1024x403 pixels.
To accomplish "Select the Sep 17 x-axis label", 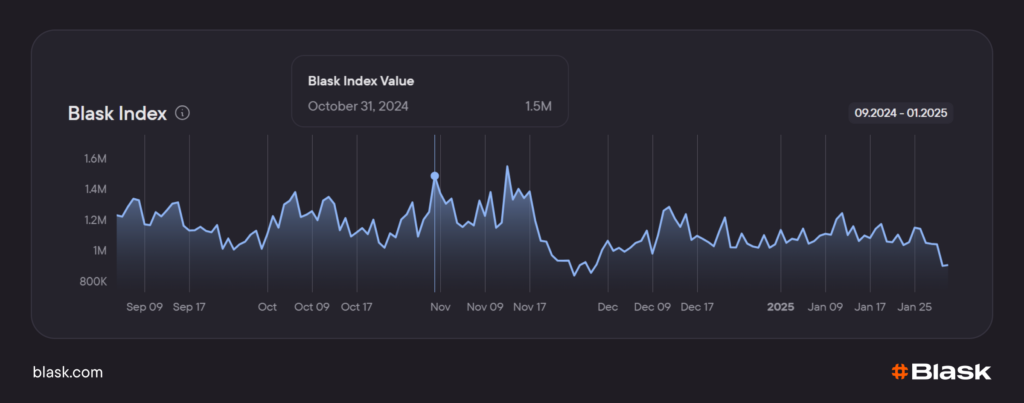I will click(x=190, y=307).
